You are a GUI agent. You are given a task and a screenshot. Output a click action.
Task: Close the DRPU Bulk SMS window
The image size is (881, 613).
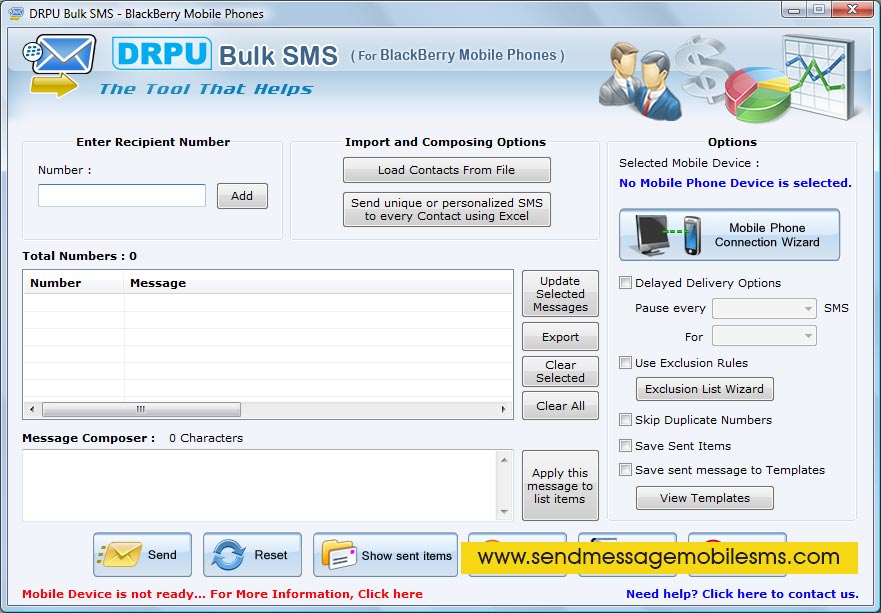point(852,10)
